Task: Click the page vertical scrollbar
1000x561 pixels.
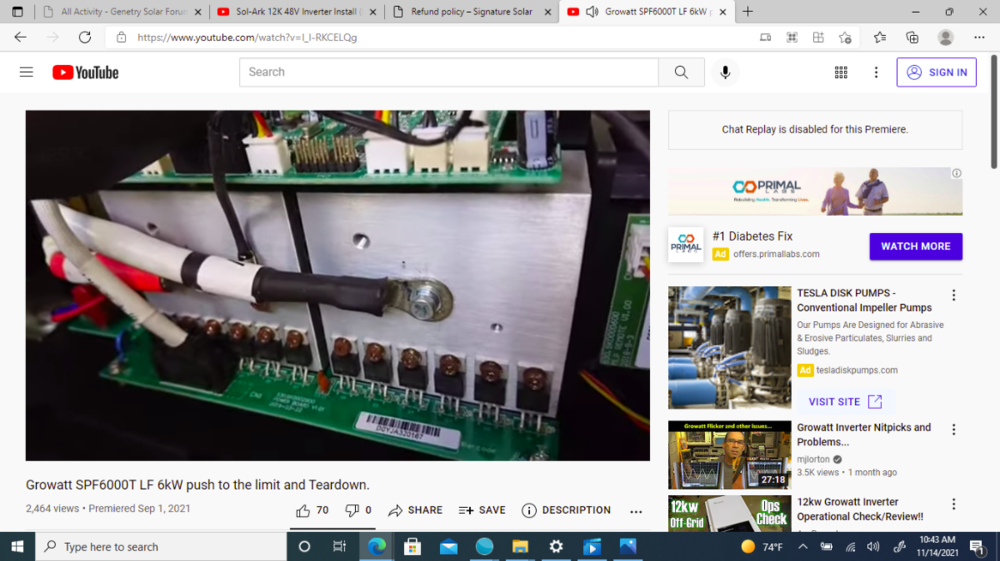Action: coord(994,112)
